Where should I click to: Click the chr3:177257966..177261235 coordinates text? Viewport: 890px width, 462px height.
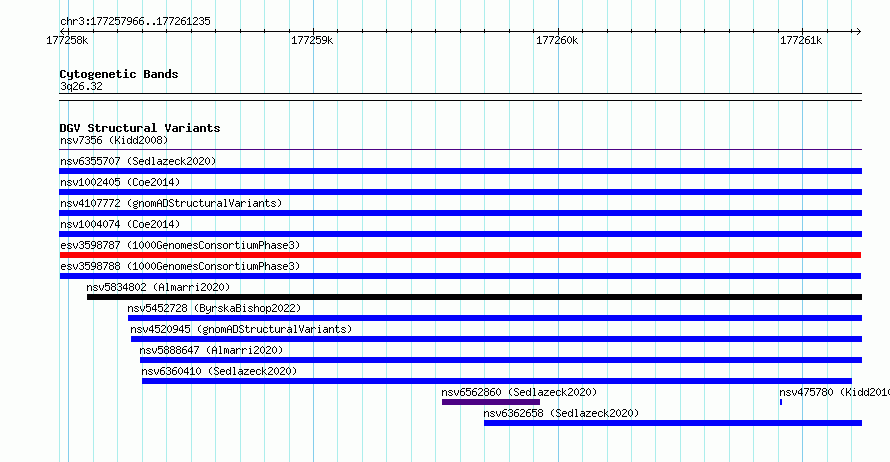click(135, 22)
